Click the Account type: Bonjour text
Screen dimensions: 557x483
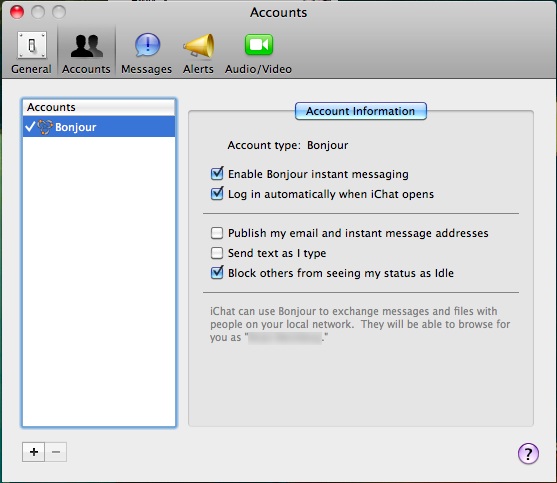tap(288, 145)
